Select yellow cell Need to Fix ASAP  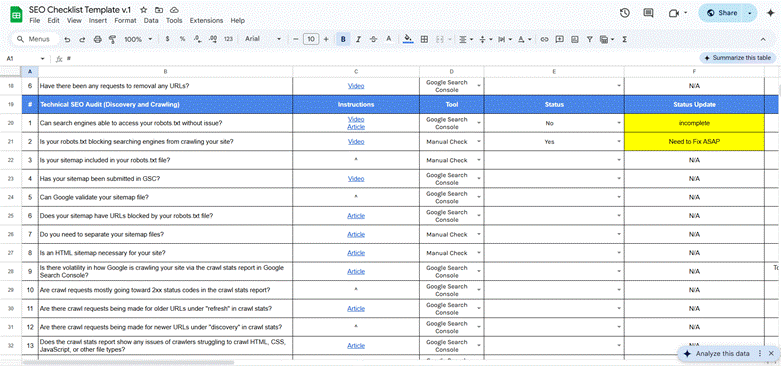click(x=694, y=142)
